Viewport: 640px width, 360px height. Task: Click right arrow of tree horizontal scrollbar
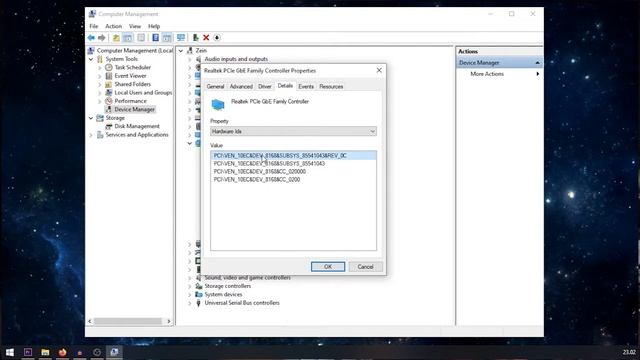[169, 321]
